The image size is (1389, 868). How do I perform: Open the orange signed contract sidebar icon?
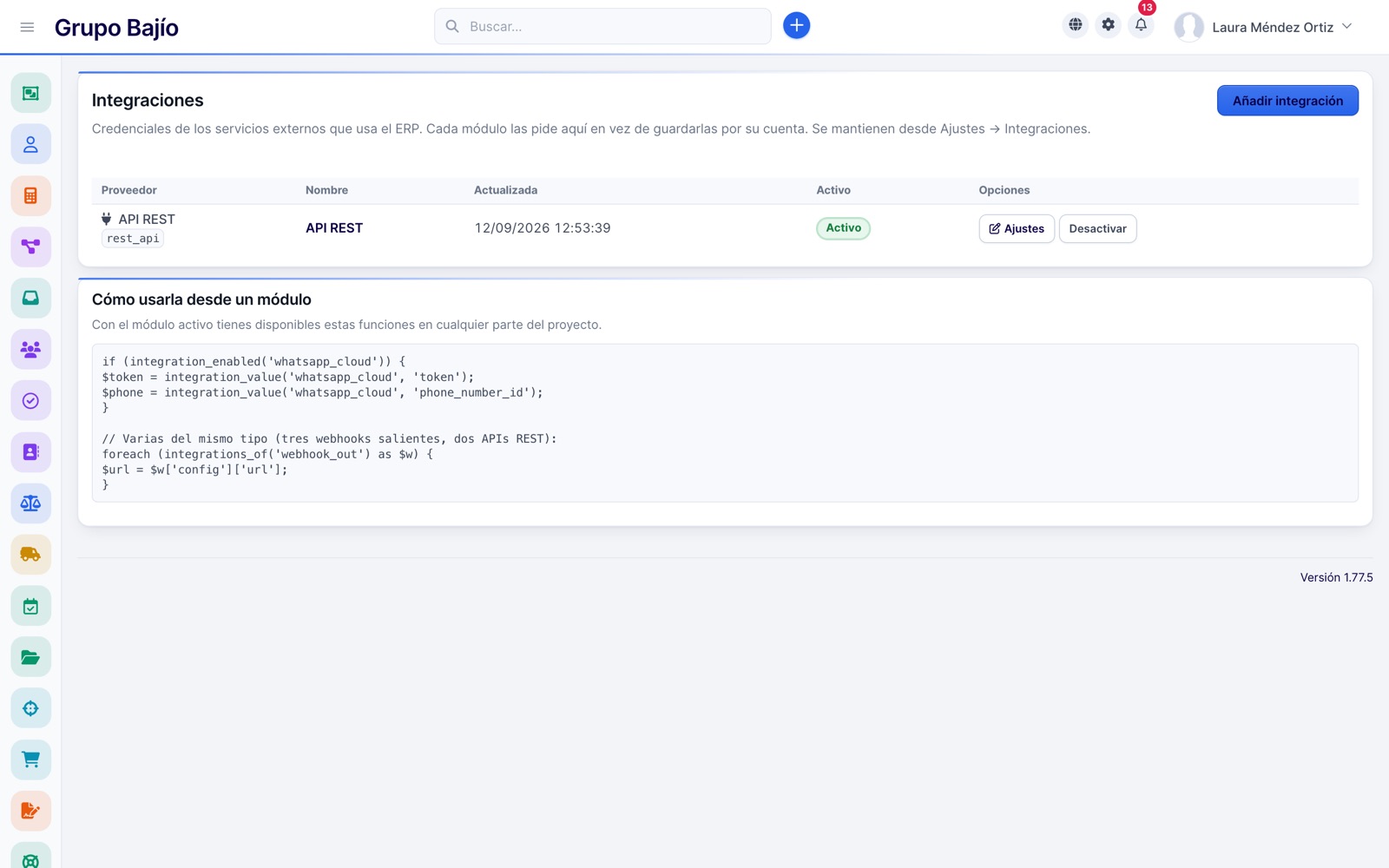tap(30, 811)
